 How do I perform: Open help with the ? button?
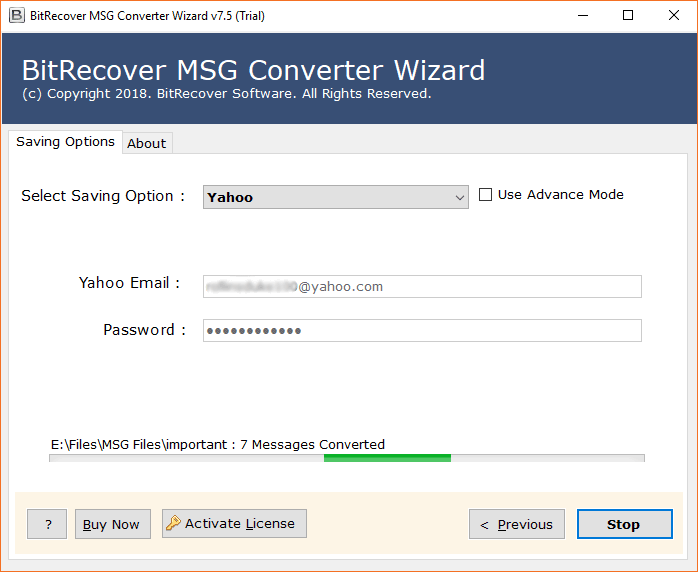click(x=47, y=524)
